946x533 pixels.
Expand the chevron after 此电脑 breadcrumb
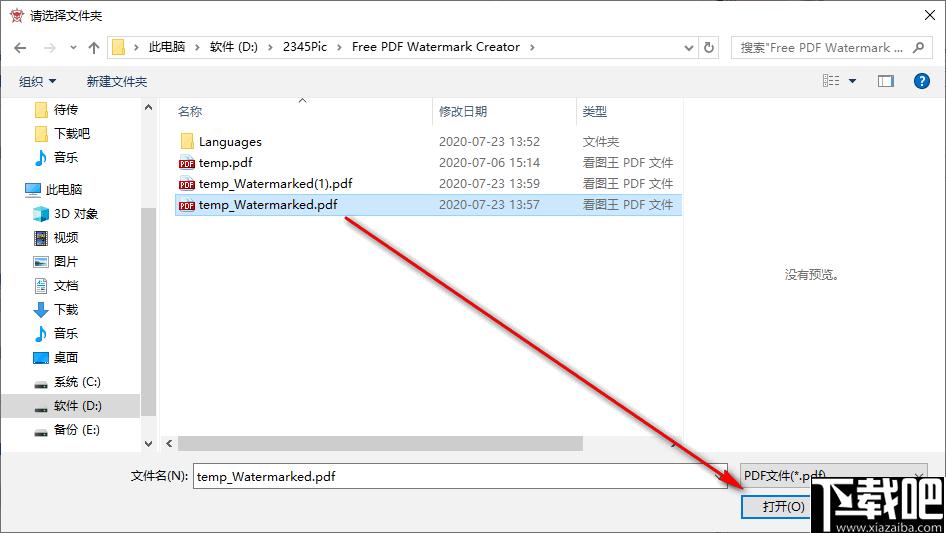[x=197, y=47]
